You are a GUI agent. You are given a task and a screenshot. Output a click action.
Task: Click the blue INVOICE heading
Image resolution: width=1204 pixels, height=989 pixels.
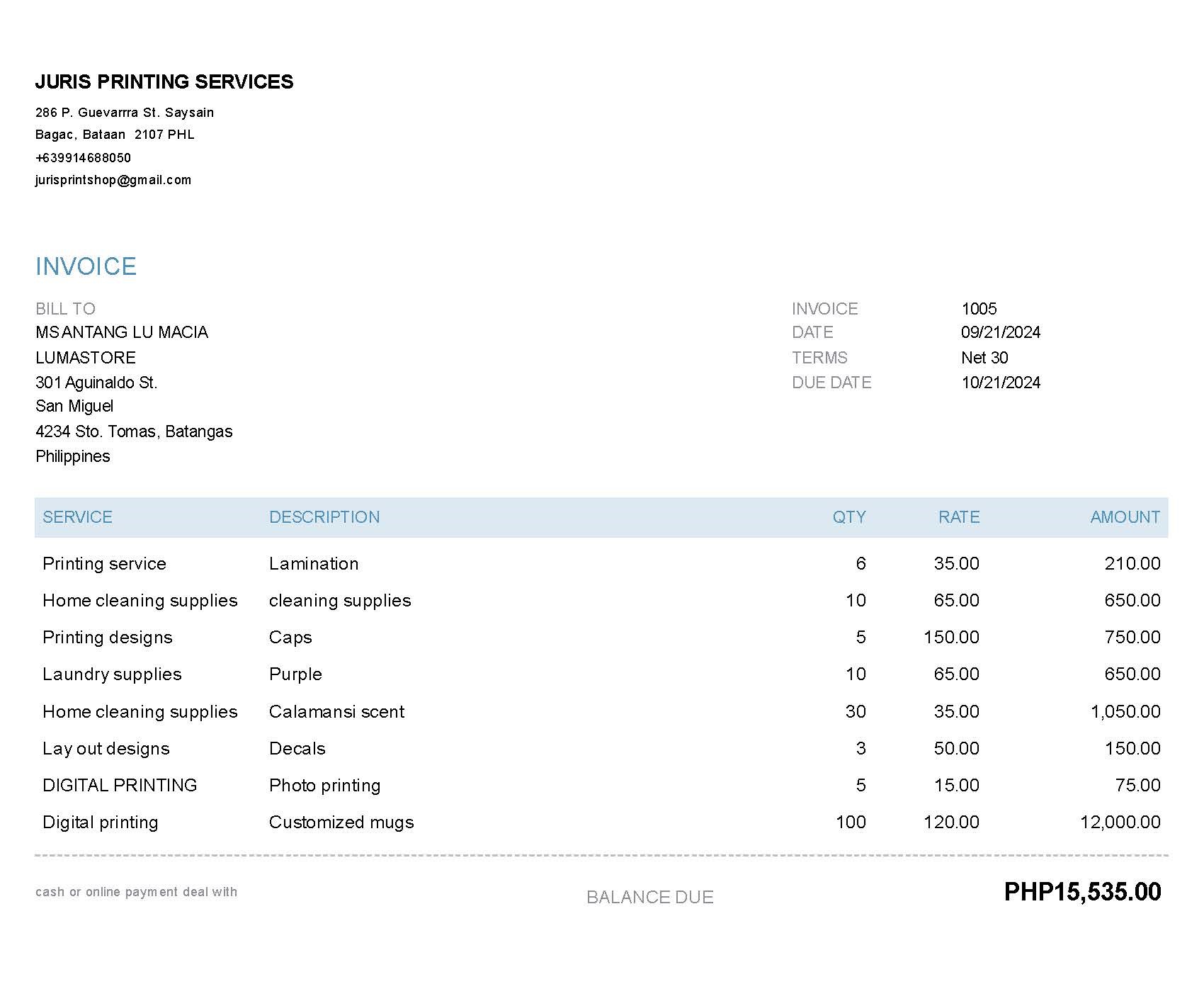pos(86,266)
